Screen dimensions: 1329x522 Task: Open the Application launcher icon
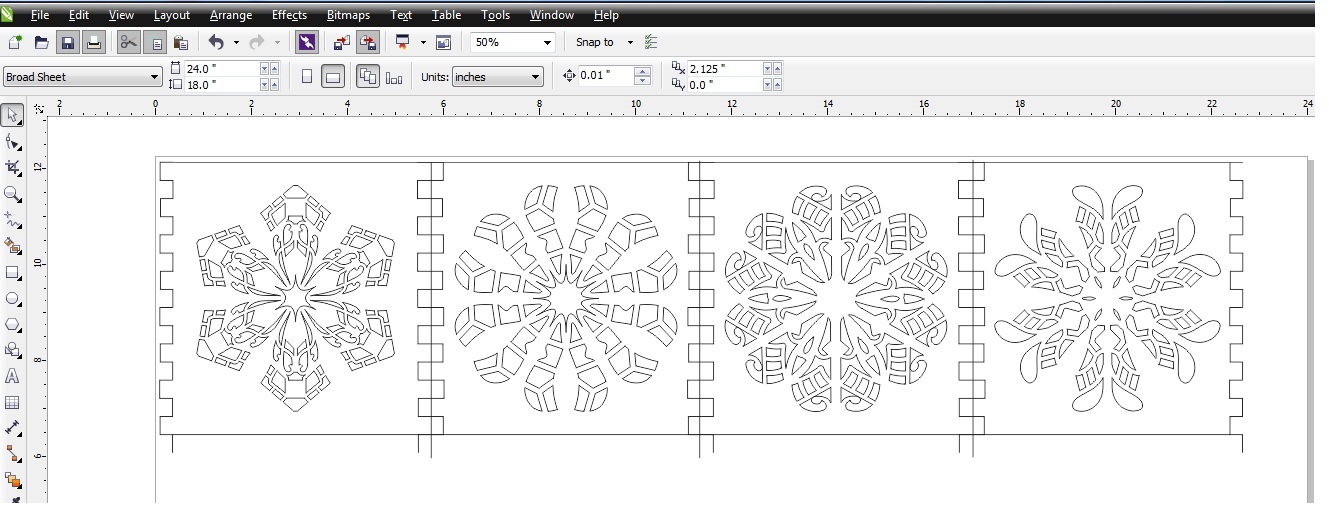pyautogui.click(x=403, y=42)
